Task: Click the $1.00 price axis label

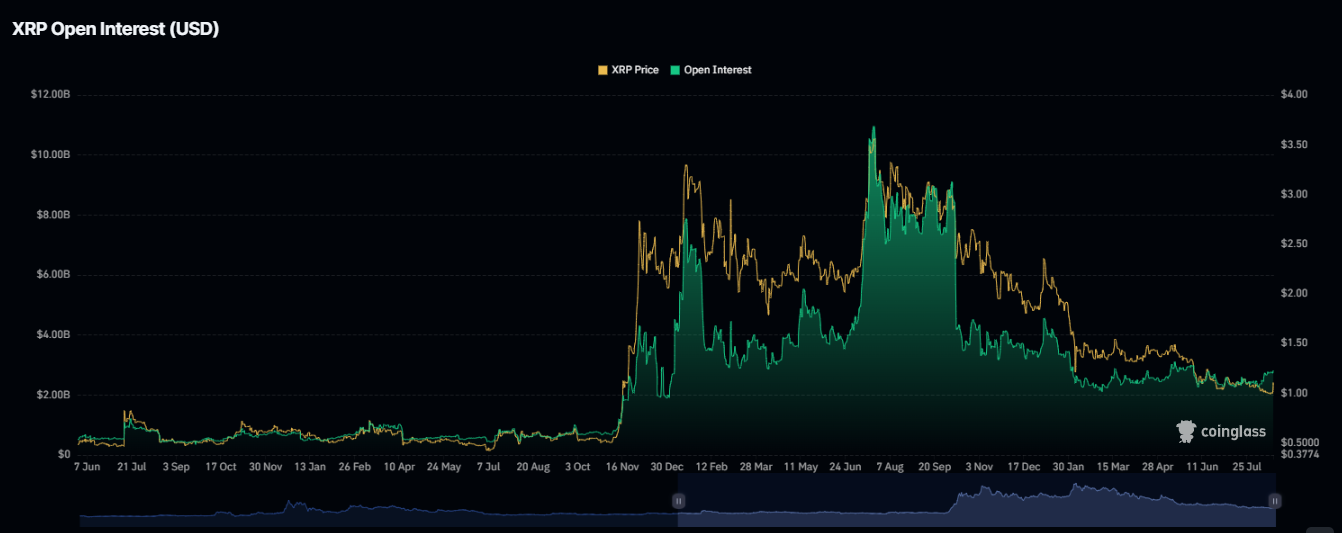Action: (1294, 392)
